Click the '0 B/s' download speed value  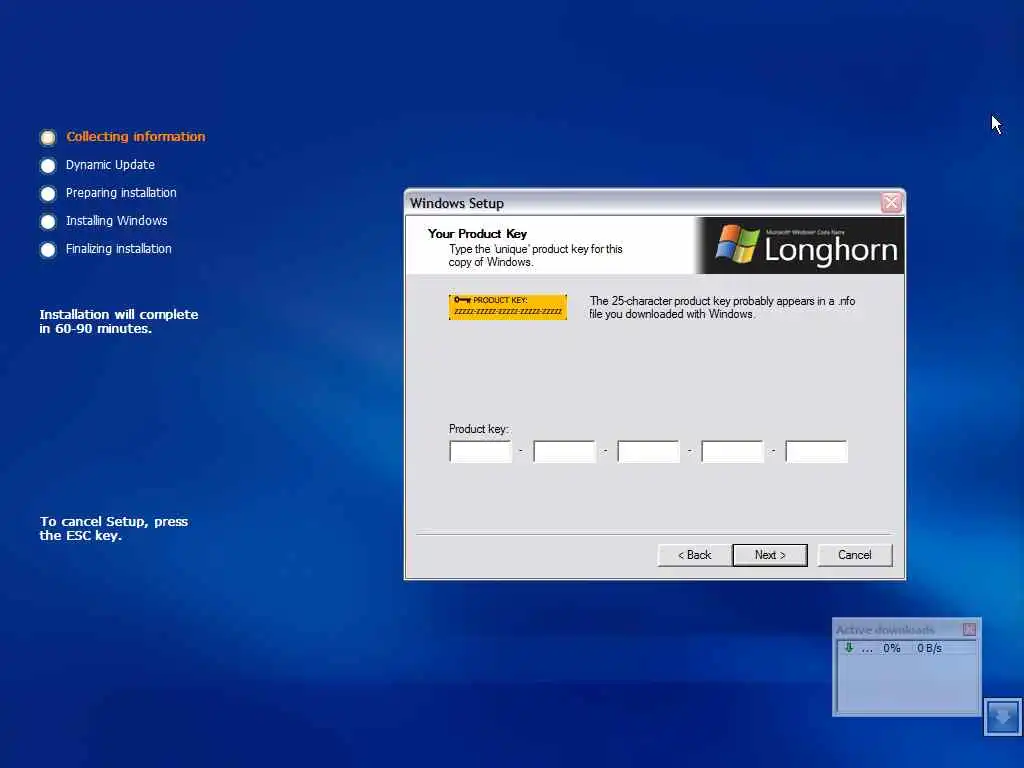pos(929,648)
